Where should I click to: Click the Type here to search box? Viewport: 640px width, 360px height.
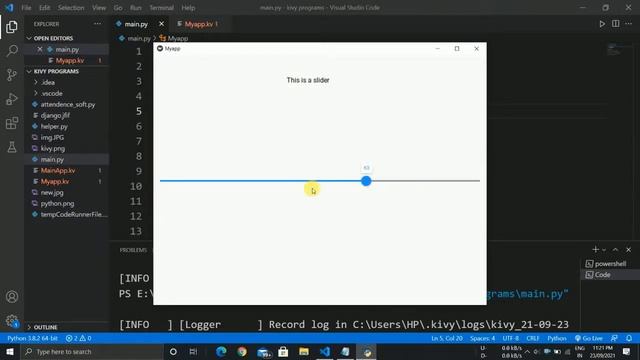click(92, 351)
